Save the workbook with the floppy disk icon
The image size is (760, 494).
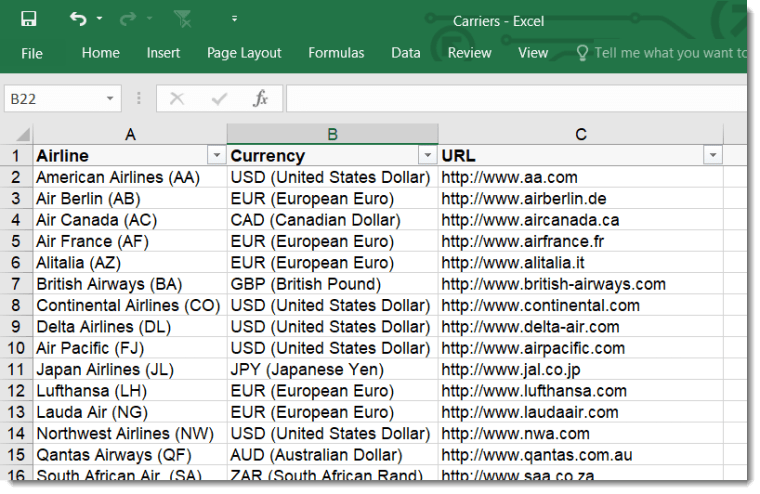[29, 19]
